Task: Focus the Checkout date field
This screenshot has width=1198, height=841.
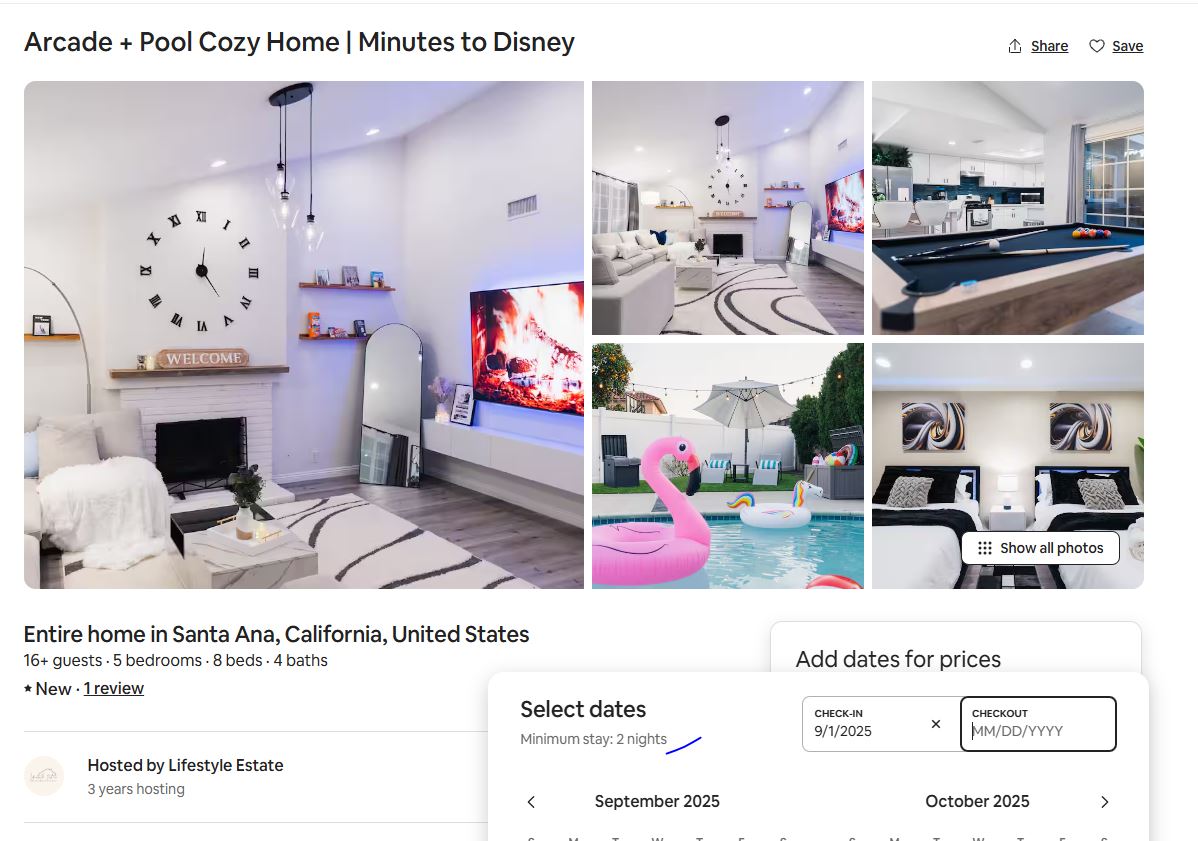Action: (1038, 723)
